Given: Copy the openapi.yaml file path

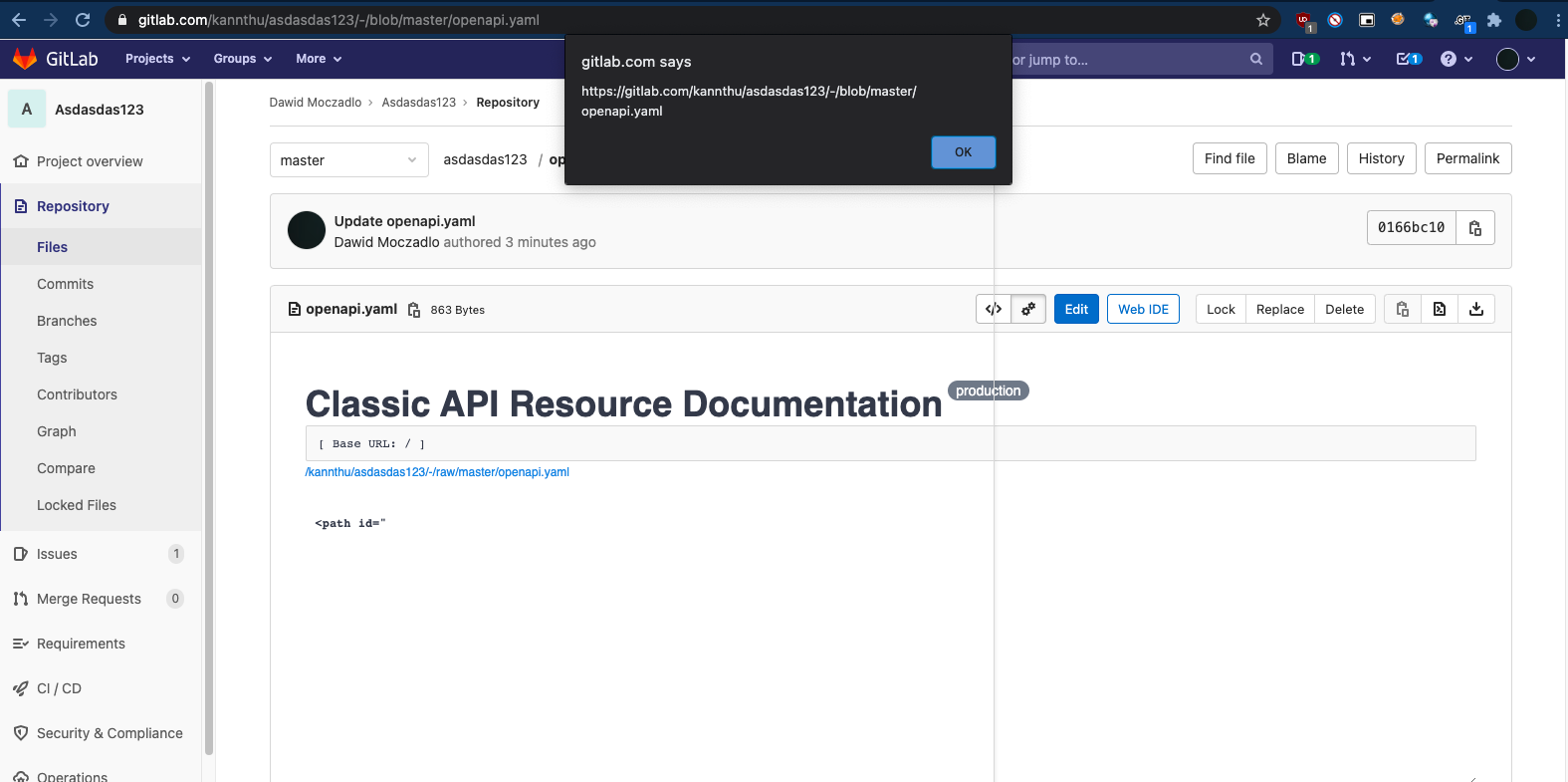Looking at the screenshot, I should [414, 310].
